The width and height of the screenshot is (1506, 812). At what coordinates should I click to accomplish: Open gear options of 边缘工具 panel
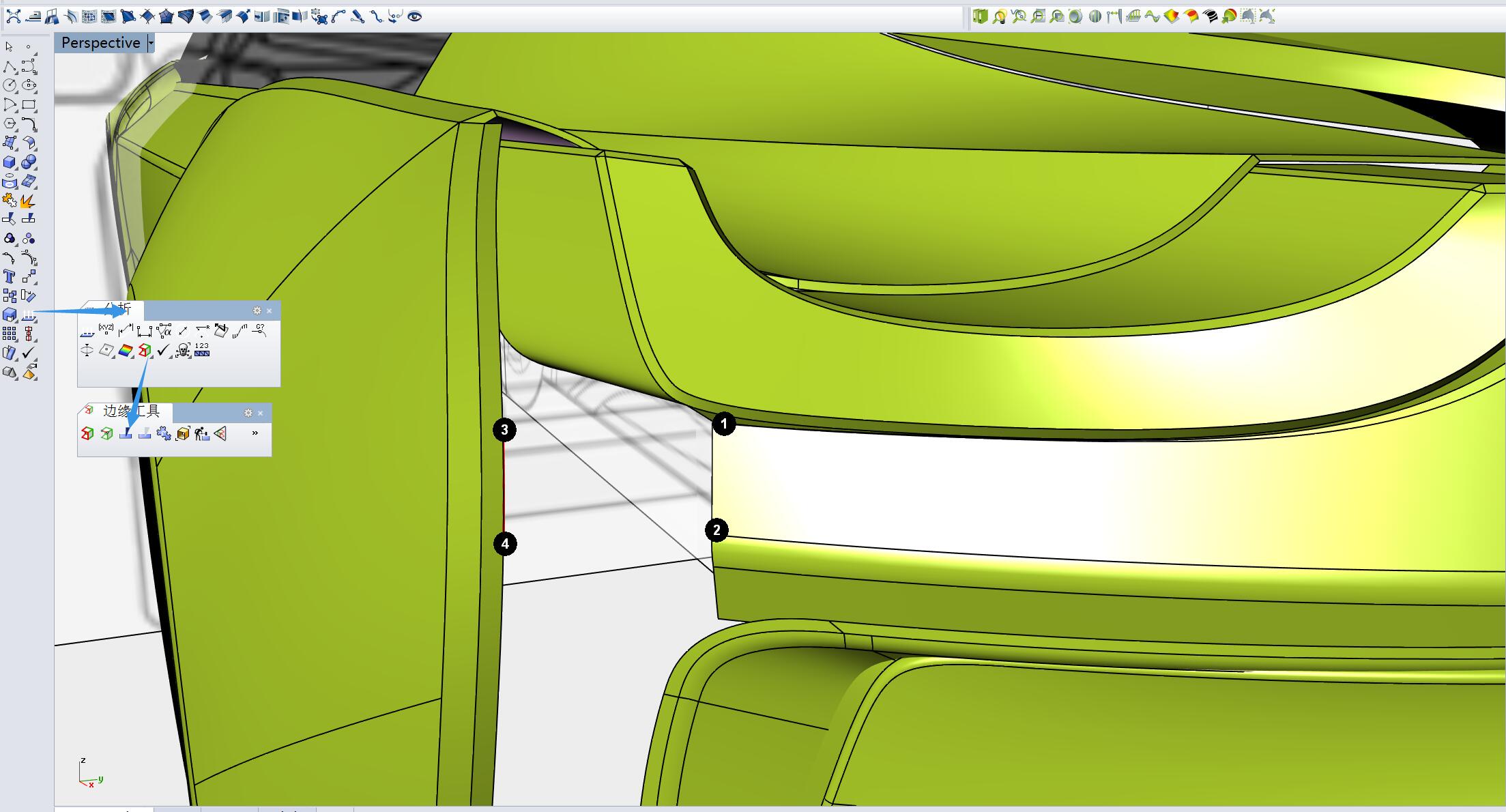248,413
